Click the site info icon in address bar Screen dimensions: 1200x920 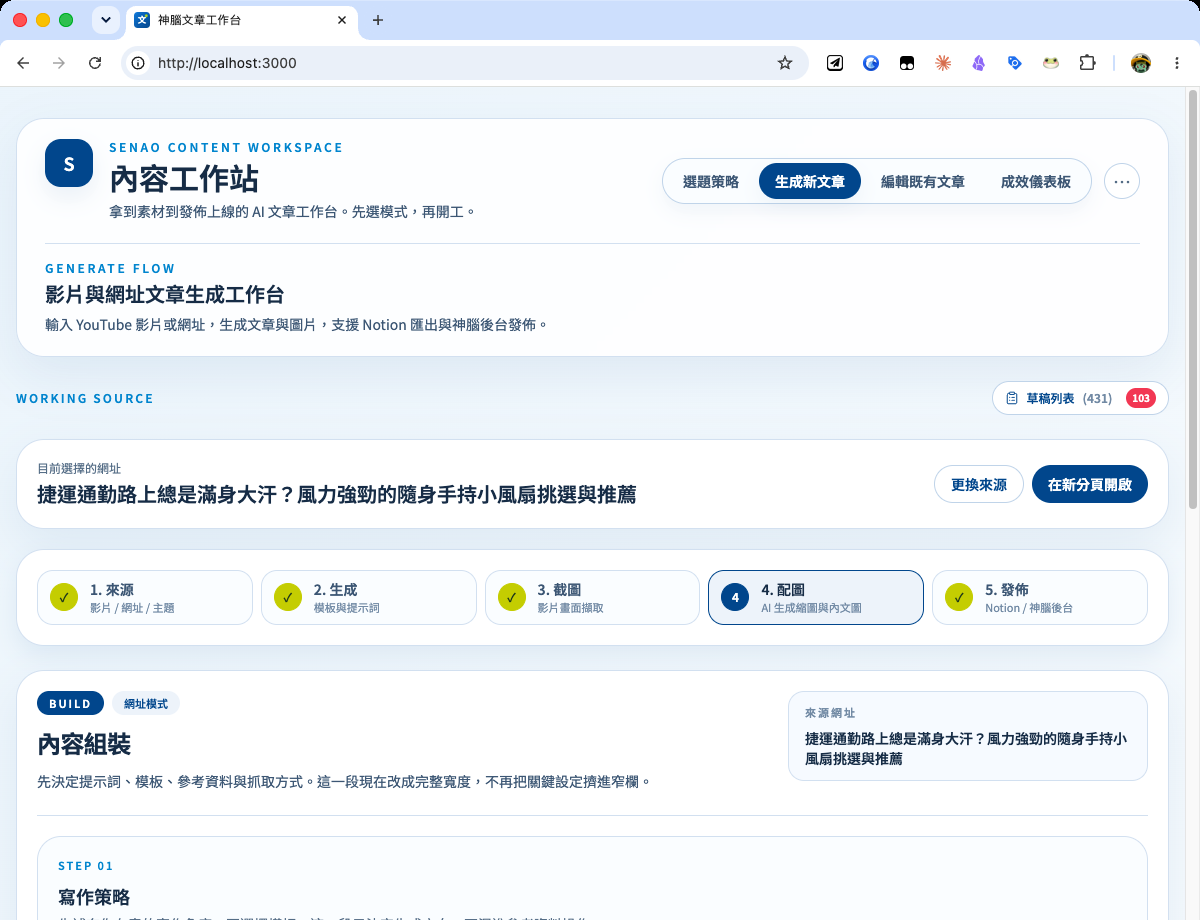[x=139, y=63]
